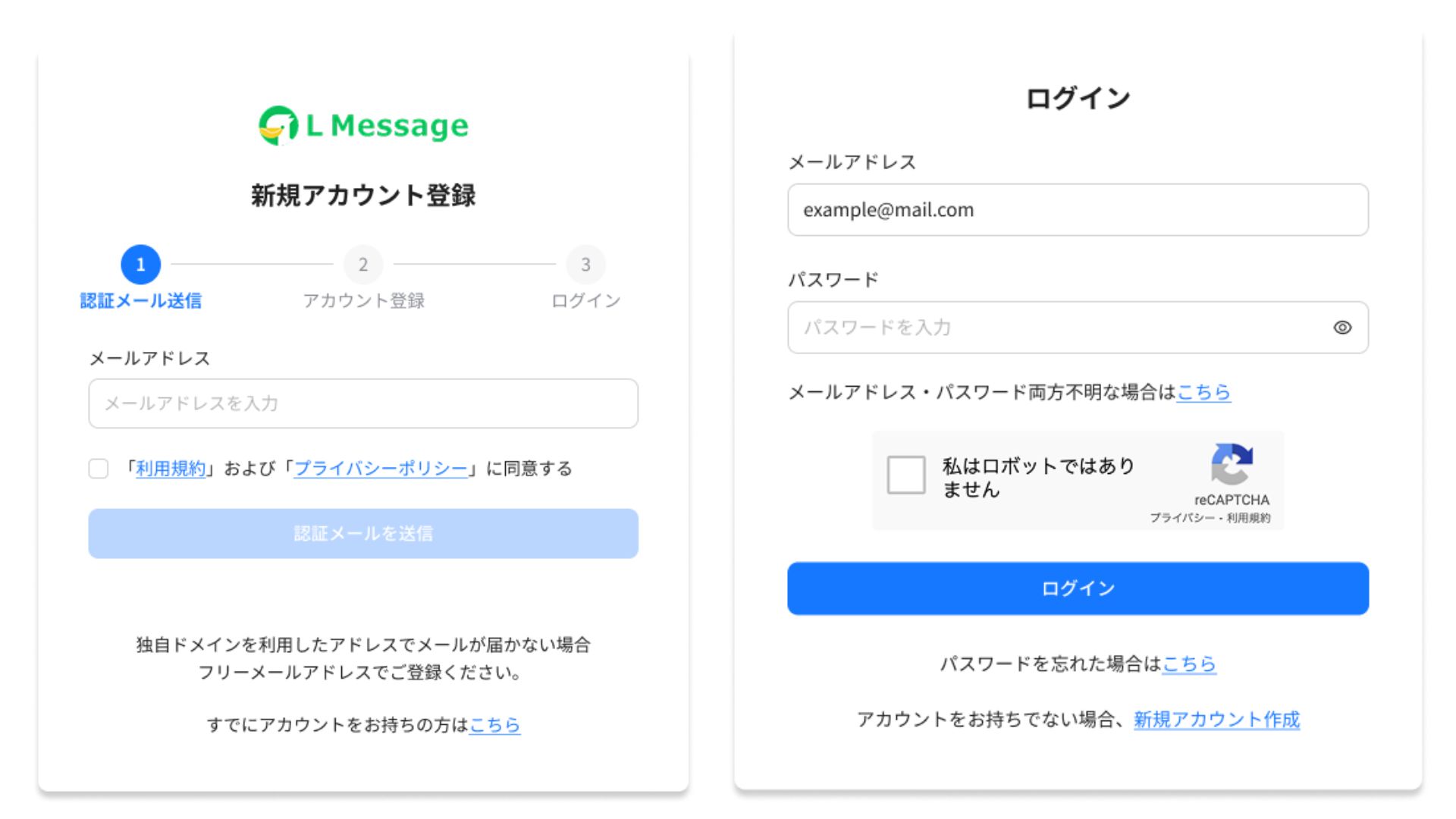Click the reCAPTCHA logo icon
Image resolution: width=1456 pixels, height=819 pixels.
(x=1232, y=464)
